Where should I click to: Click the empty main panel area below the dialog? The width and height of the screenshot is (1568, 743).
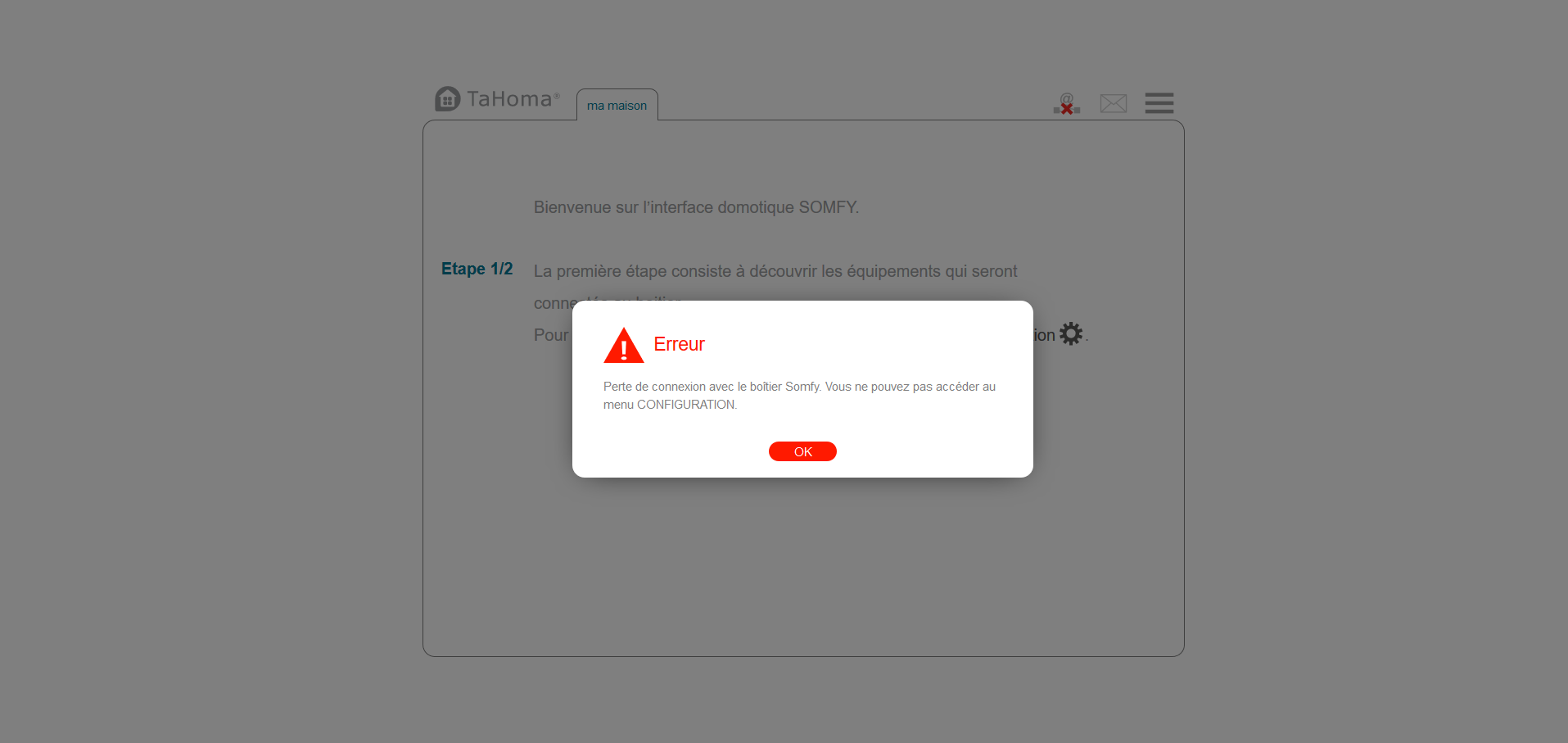point(802,565)
